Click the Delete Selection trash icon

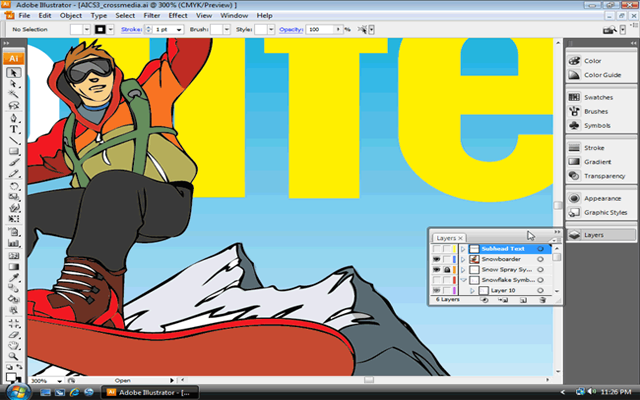tap(542, 300)
